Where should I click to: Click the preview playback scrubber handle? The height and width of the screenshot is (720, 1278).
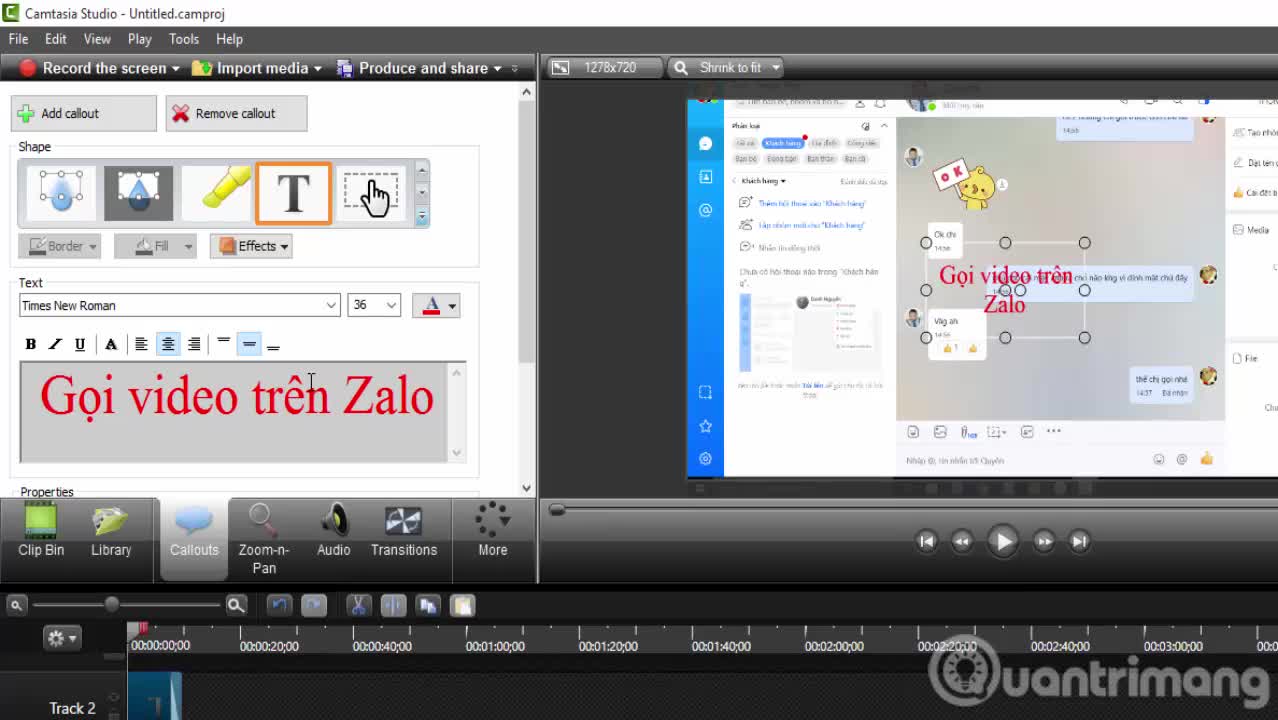click(x=557, y=509)
